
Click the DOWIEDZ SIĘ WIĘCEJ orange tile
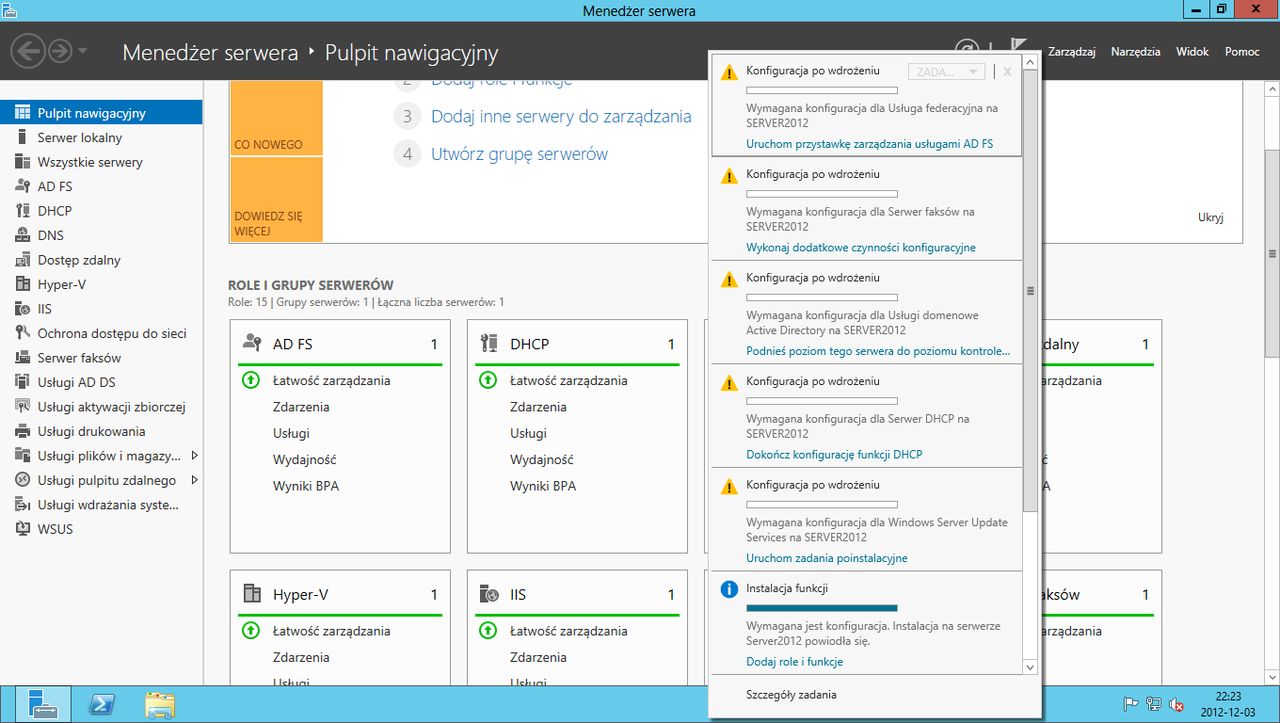click(x=276, y=200)
